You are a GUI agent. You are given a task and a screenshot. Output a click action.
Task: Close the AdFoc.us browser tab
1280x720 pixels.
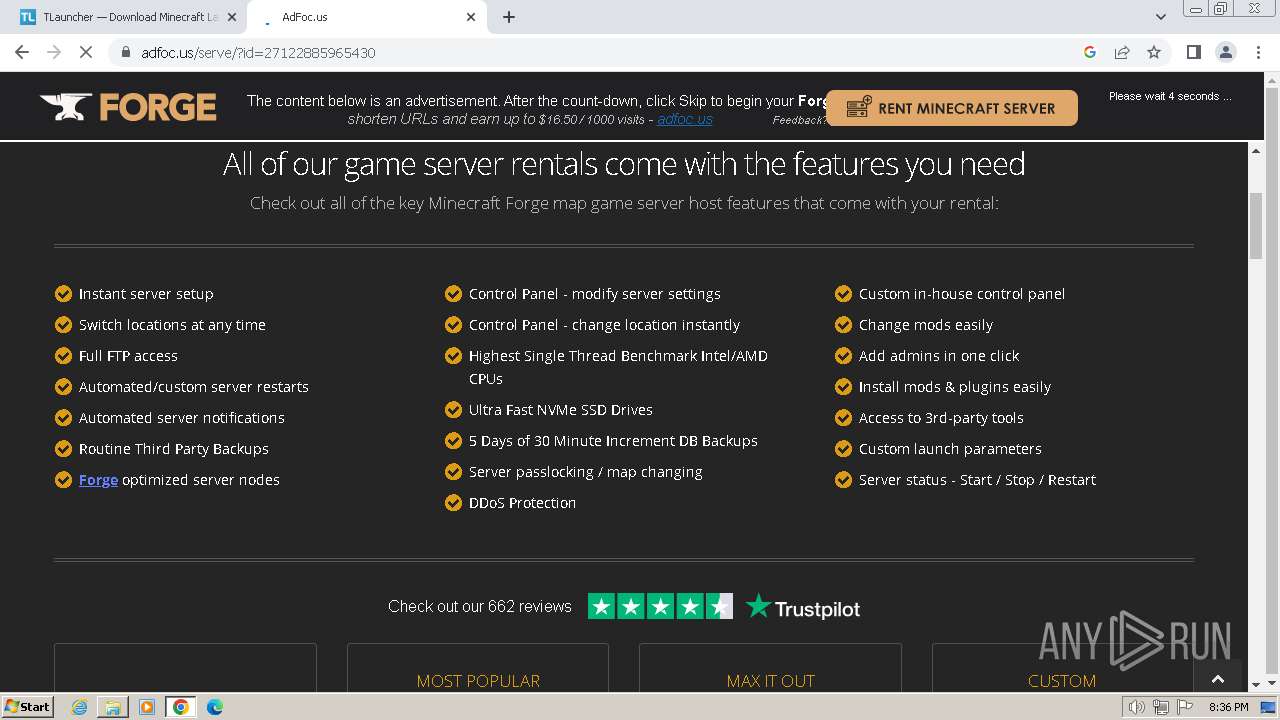pos(471,17)
